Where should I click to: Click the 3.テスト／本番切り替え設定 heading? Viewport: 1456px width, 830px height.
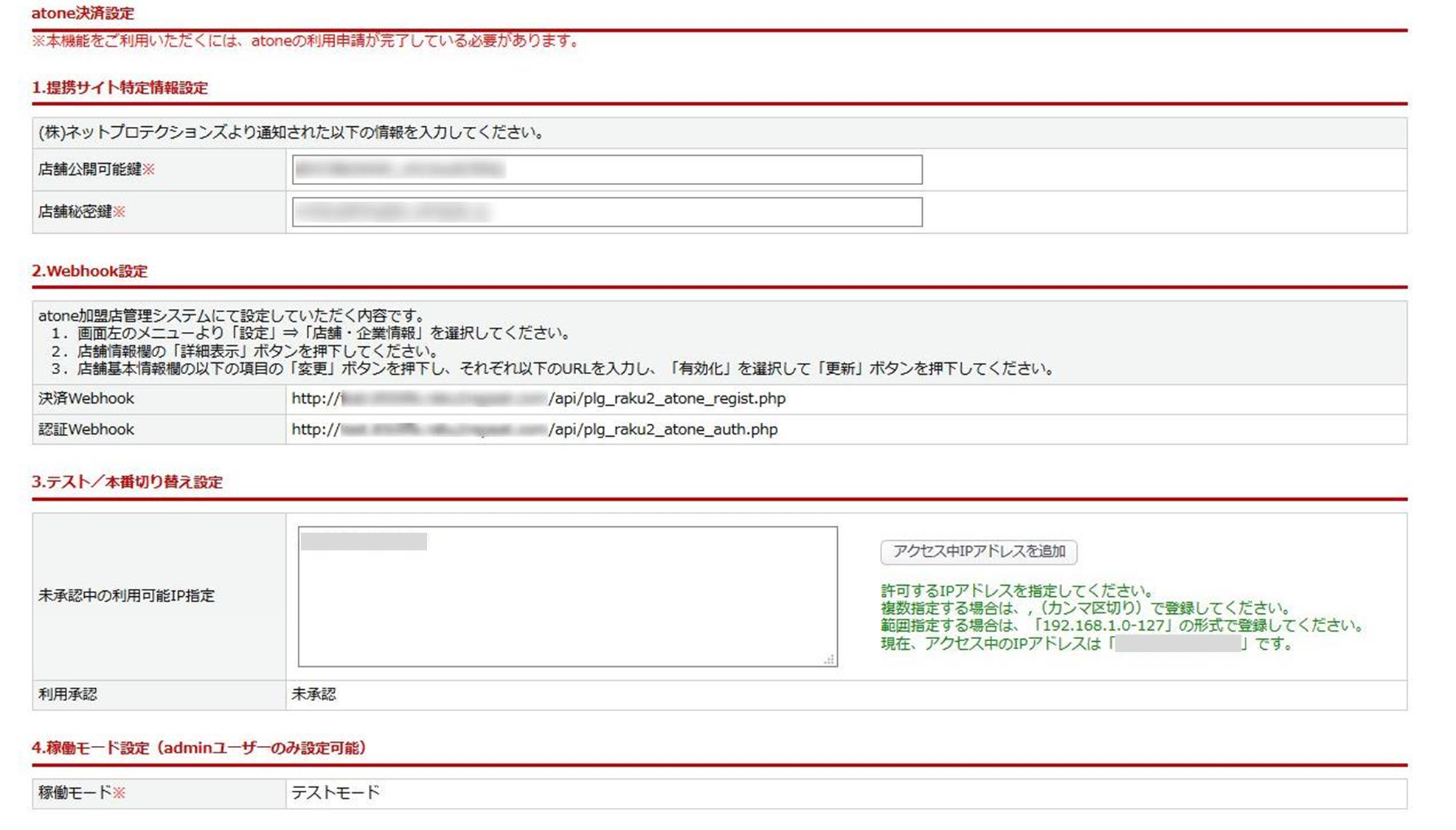pos(127,482)
